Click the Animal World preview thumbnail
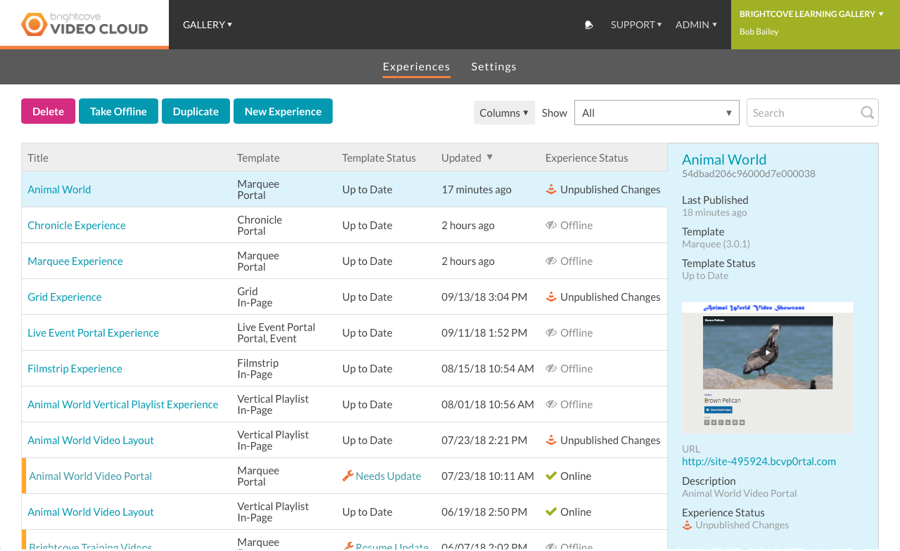Image resolution: width=900 pixels, height=551 pixels. [x=767, y=367]
